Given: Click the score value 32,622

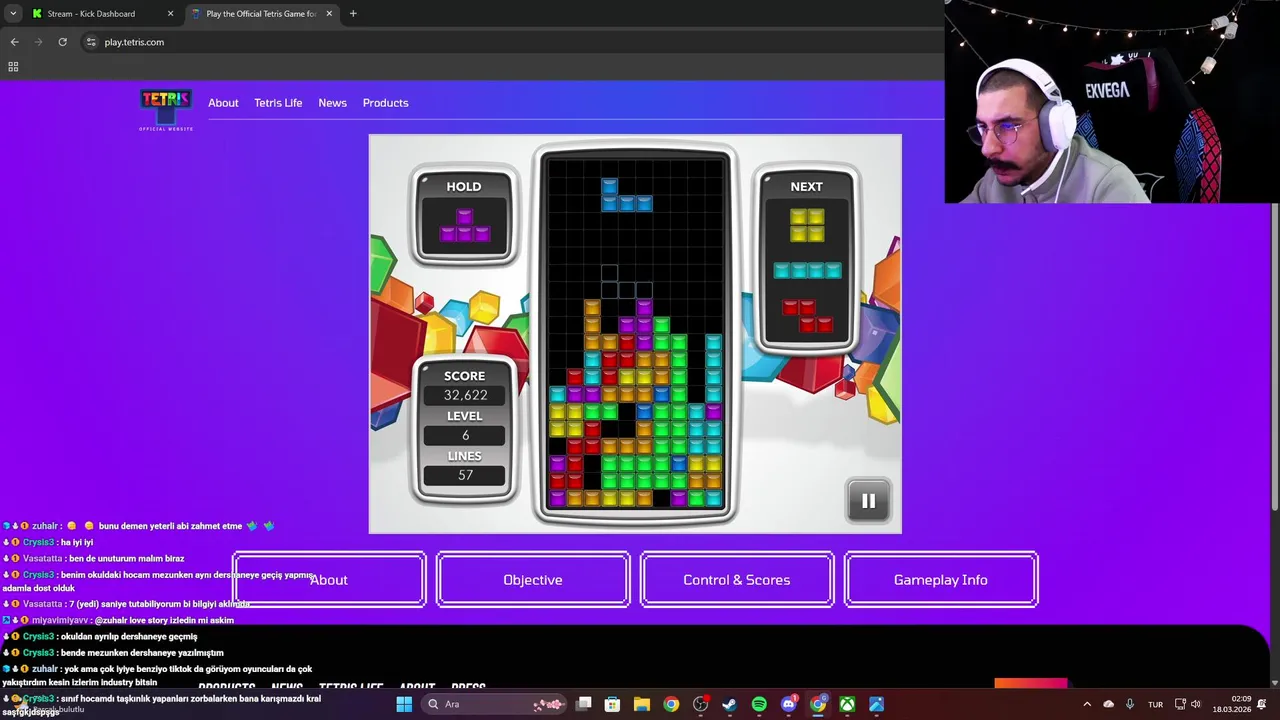Looking at the screenshot, I should (x=465, y=395).
